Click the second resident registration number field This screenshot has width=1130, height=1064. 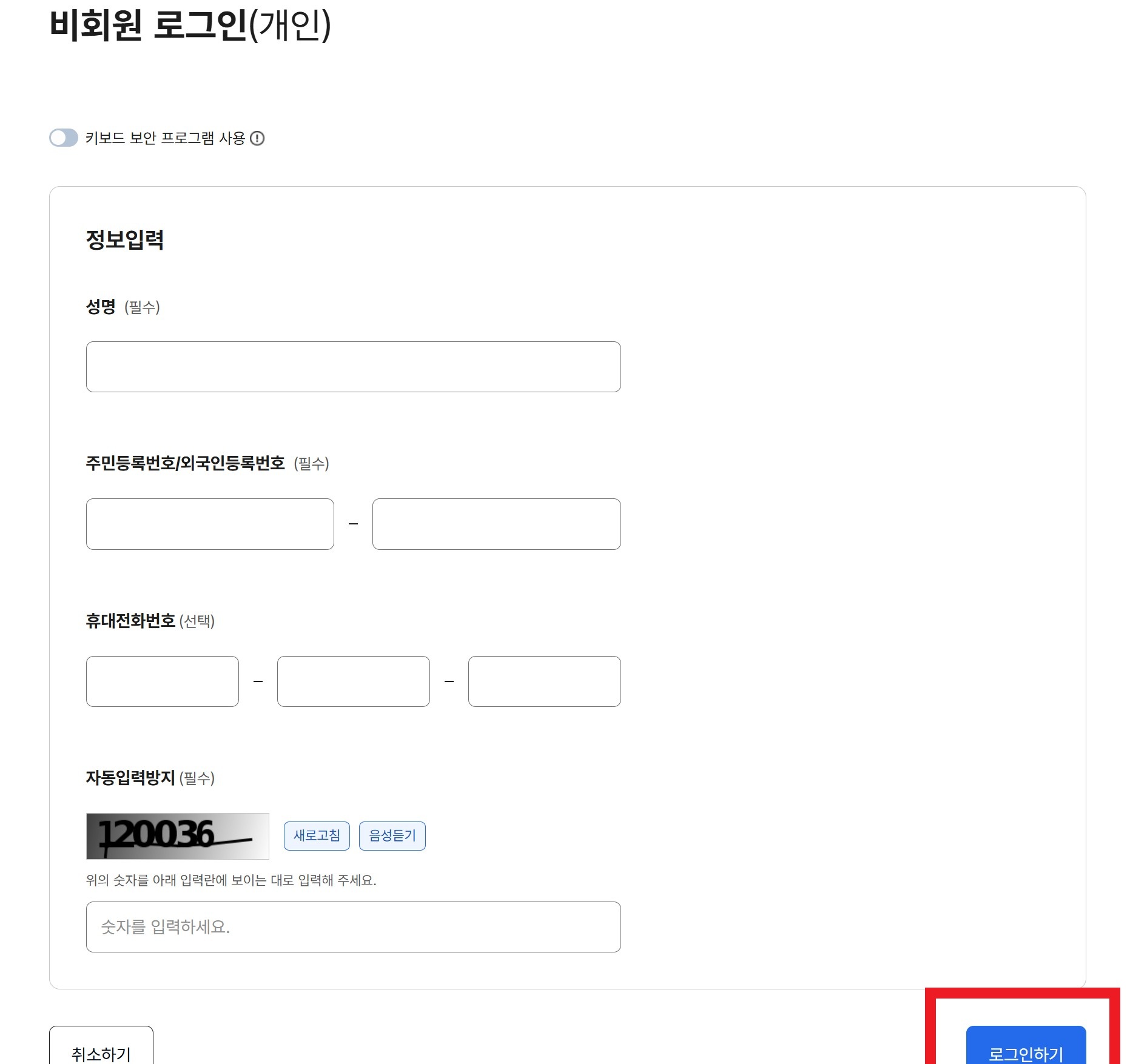pyautogui.click(x=496, y=524)
